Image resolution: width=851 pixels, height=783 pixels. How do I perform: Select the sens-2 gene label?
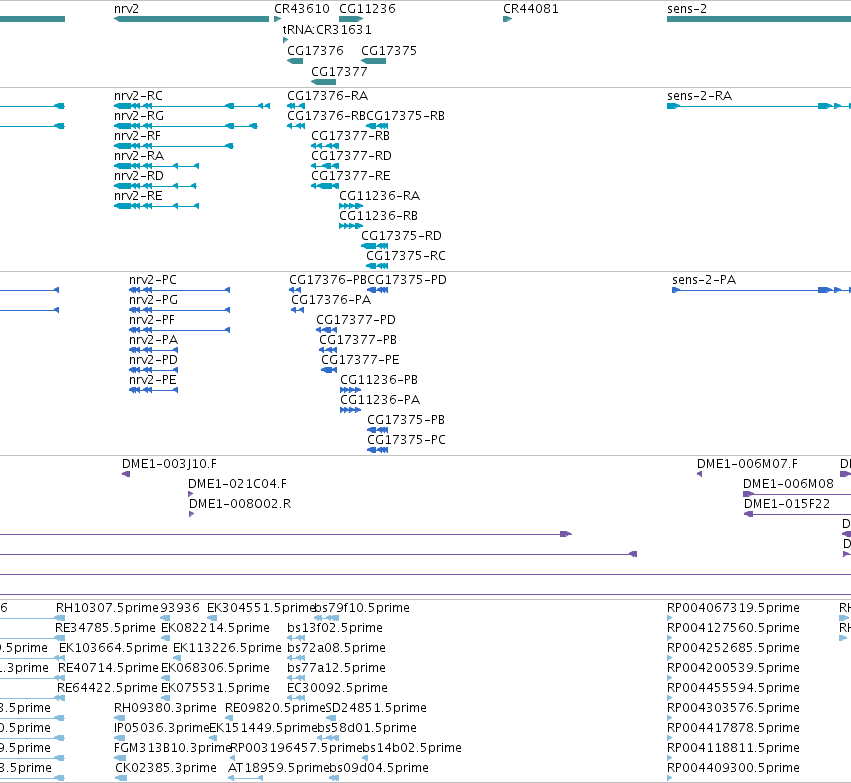pos(687,9)
